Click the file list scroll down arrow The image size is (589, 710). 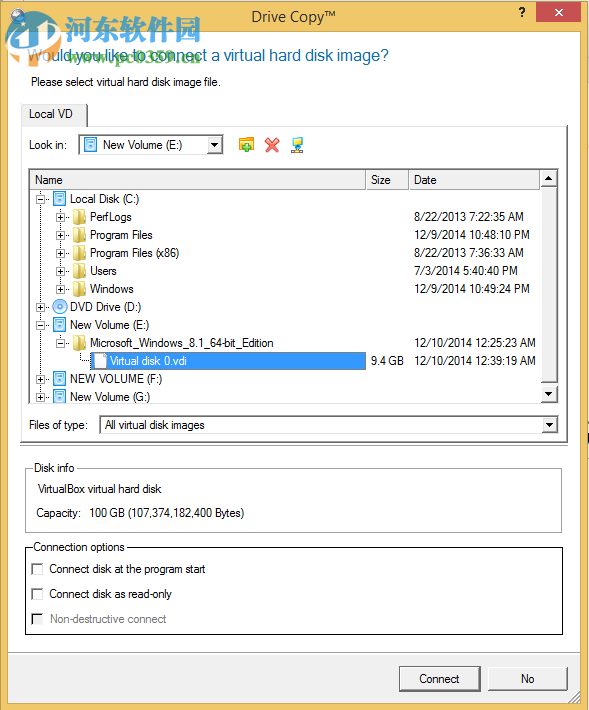click(x=549, y=394)
